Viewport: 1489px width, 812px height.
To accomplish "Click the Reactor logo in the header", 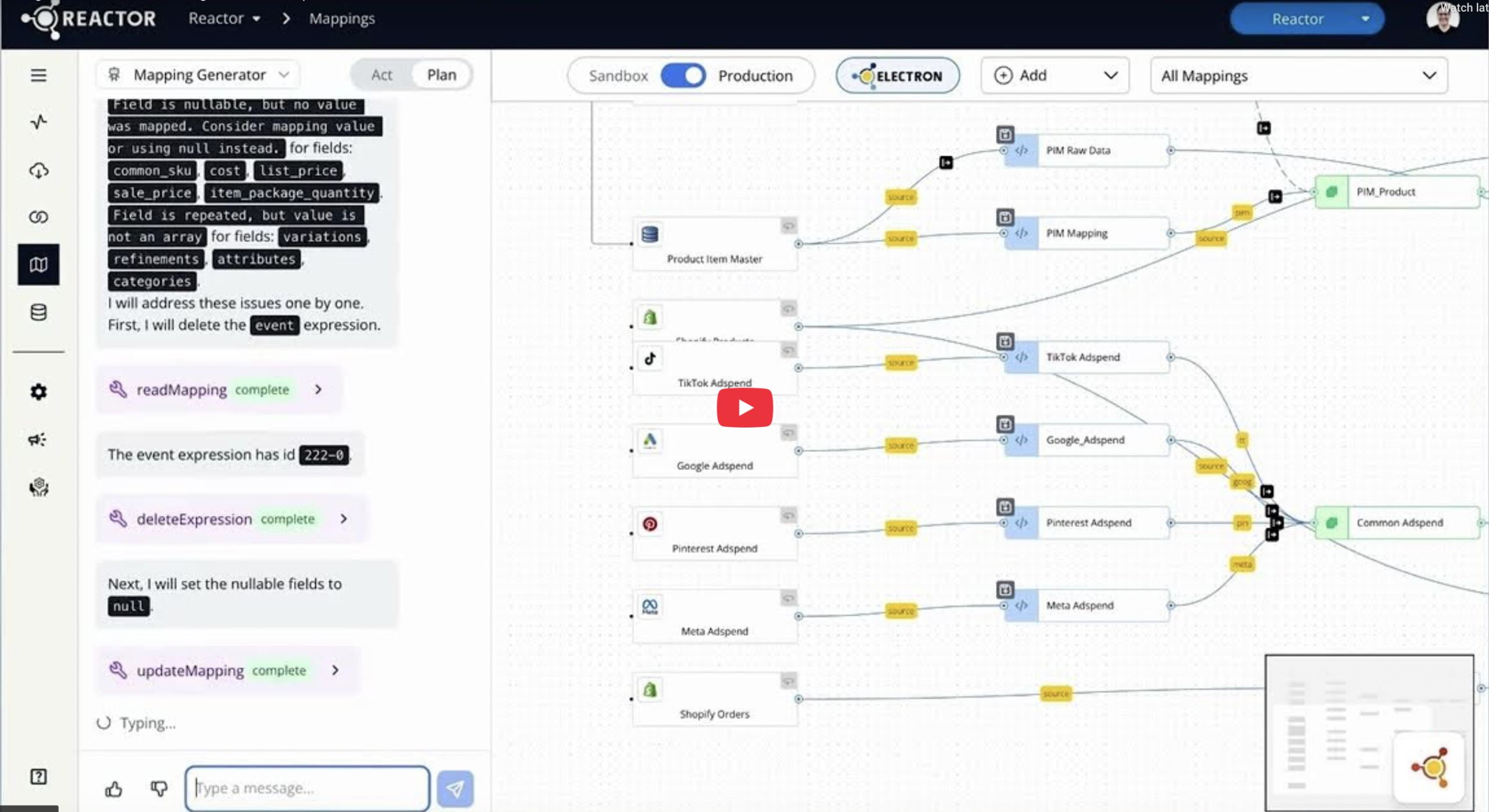I will pyautogui.click(x=88, y=20).
